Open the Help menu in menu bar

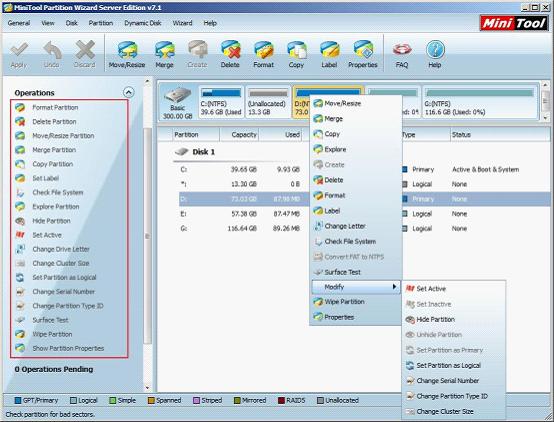tap(210, 23)
